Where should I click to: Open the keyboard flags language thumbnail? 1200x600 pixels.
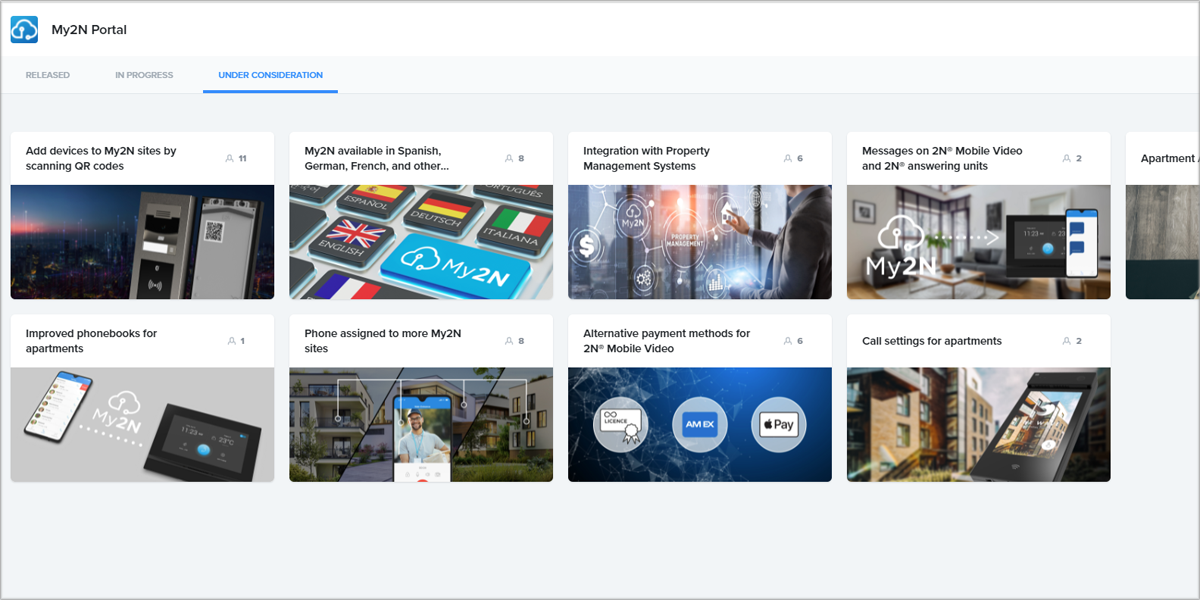point(421,242)
